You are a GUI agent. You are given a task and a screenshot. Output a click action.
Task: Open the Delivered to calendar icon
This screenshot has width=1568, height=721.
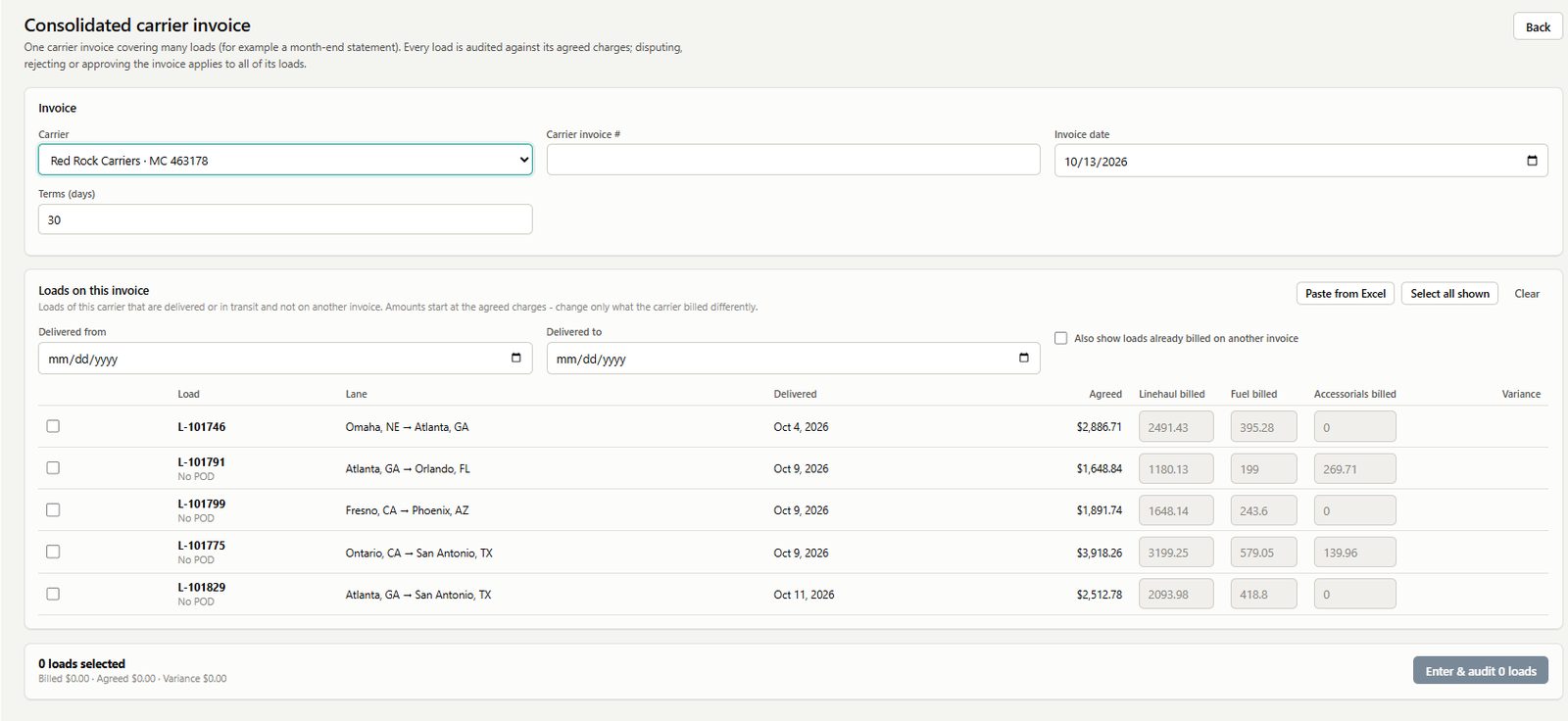[x=1024, y=358]
